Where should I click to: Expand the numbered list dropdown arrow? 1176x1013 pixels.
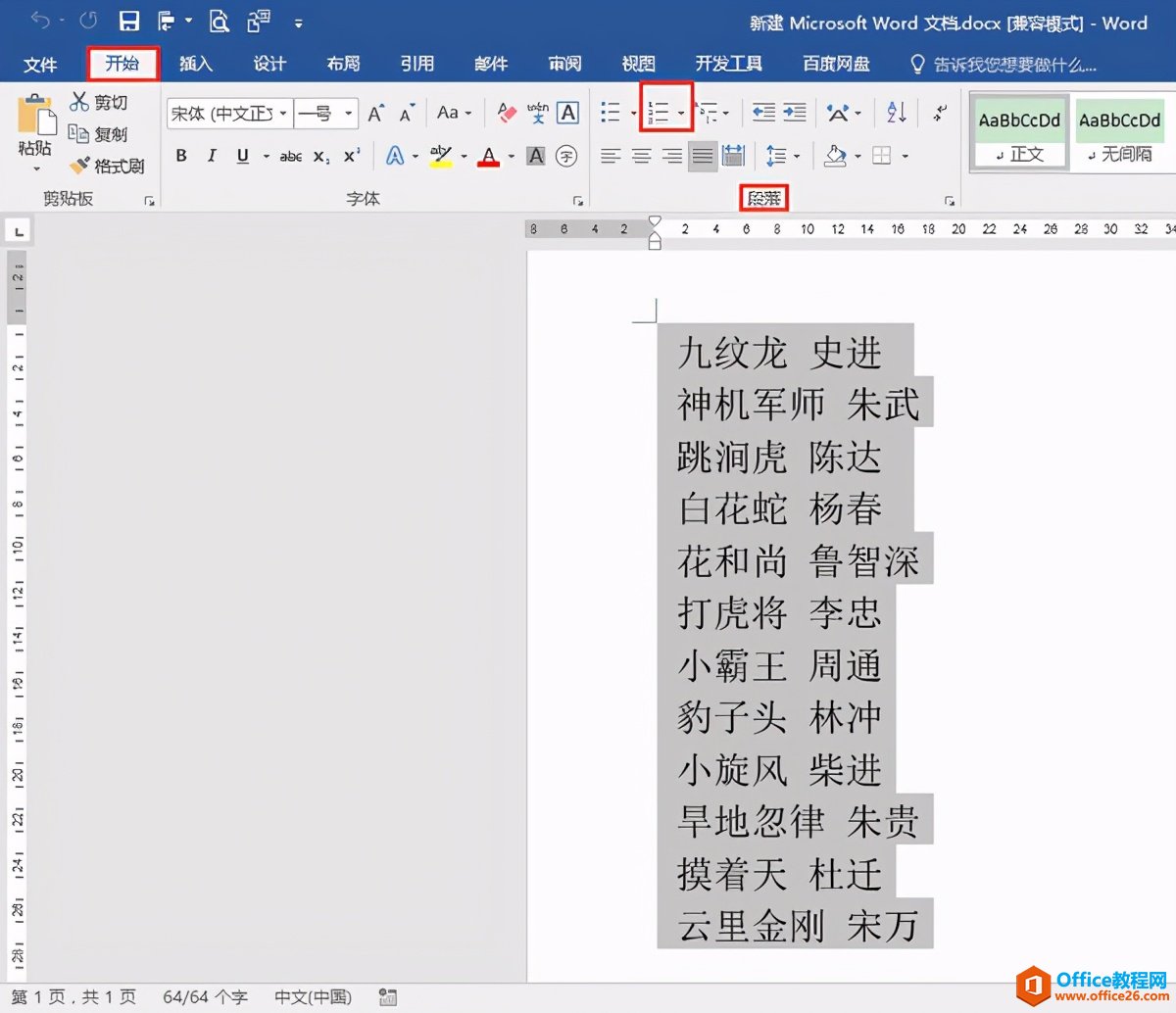click(x=681, y=114)
